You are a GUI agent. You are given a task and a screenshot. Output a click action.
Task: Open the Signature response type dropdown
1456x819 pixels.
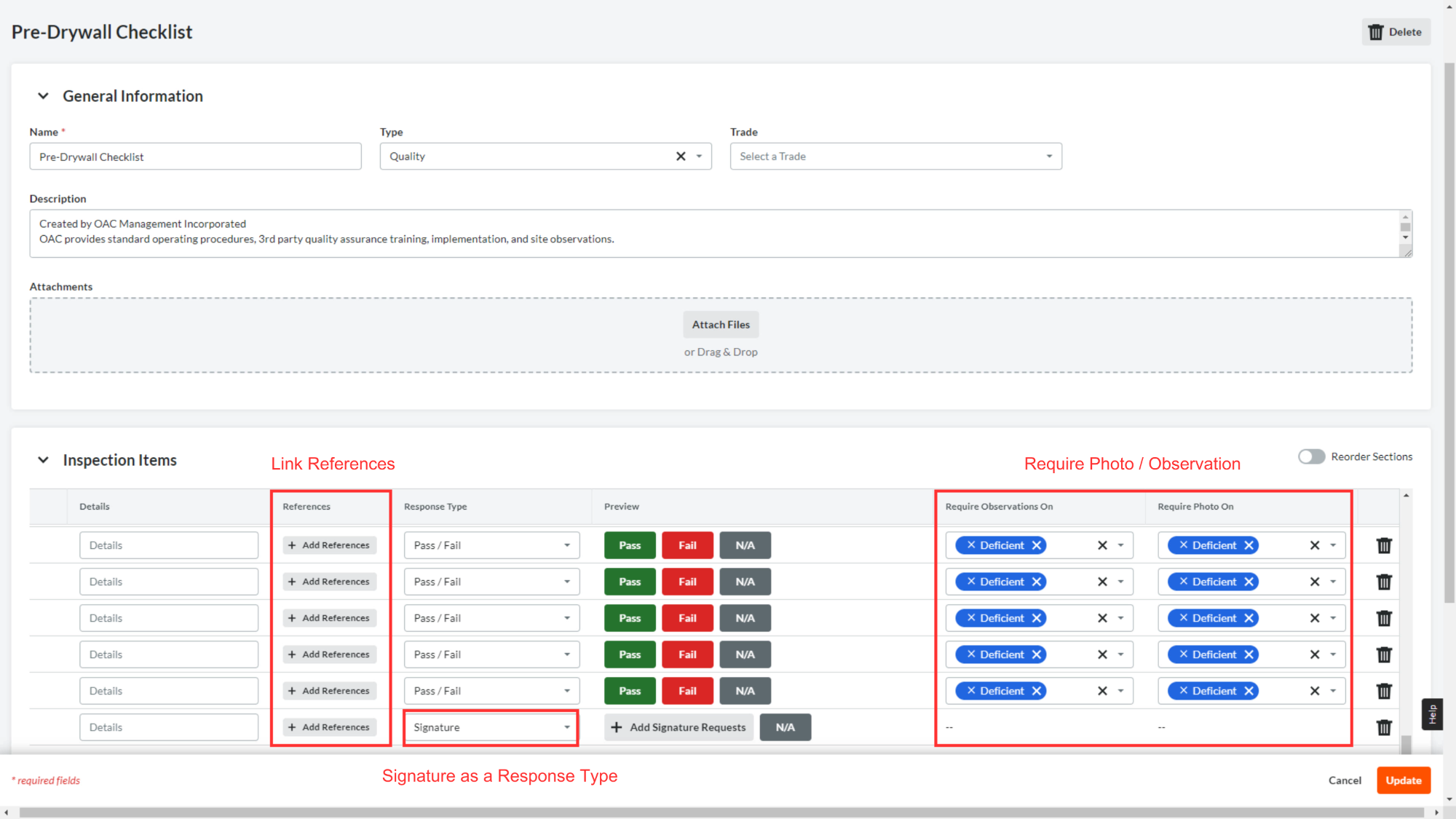pos(491,727)
